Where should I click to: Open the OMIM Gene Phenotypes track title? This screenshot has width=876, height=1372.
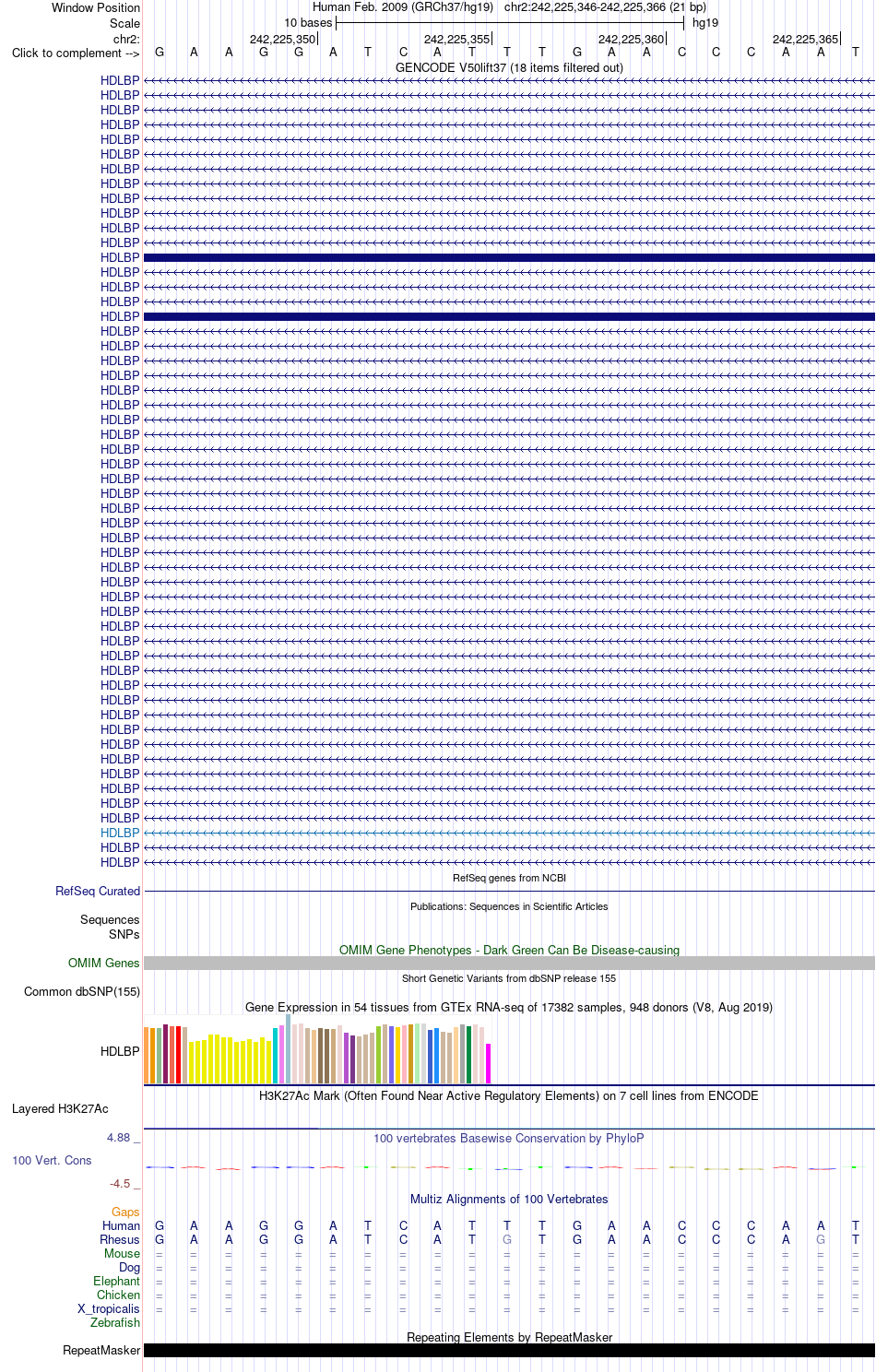pyautogui.click(x=509, y=950)
